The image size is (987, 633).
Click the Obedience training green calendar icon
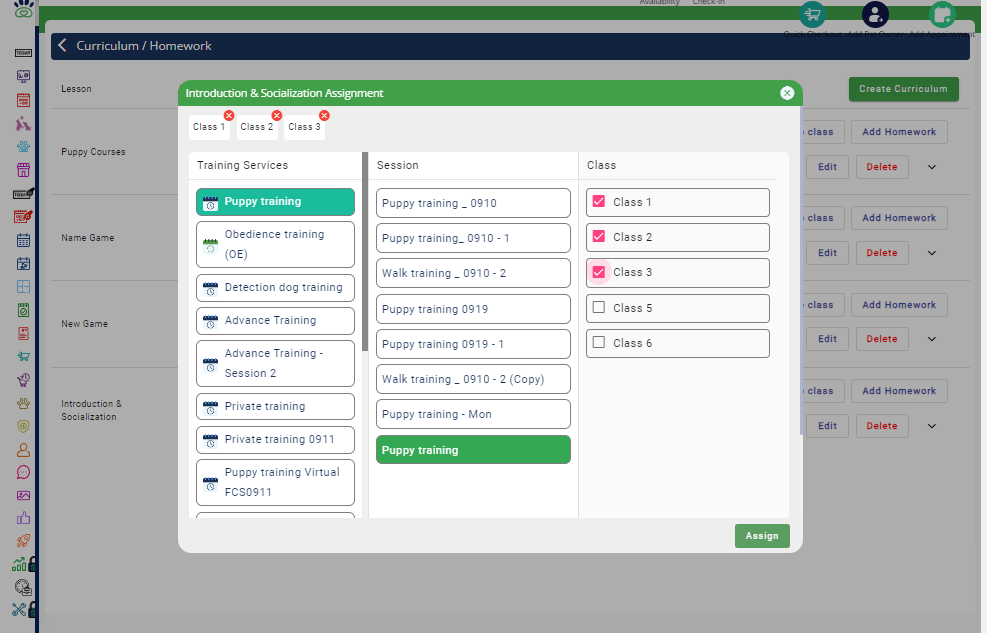210,245
